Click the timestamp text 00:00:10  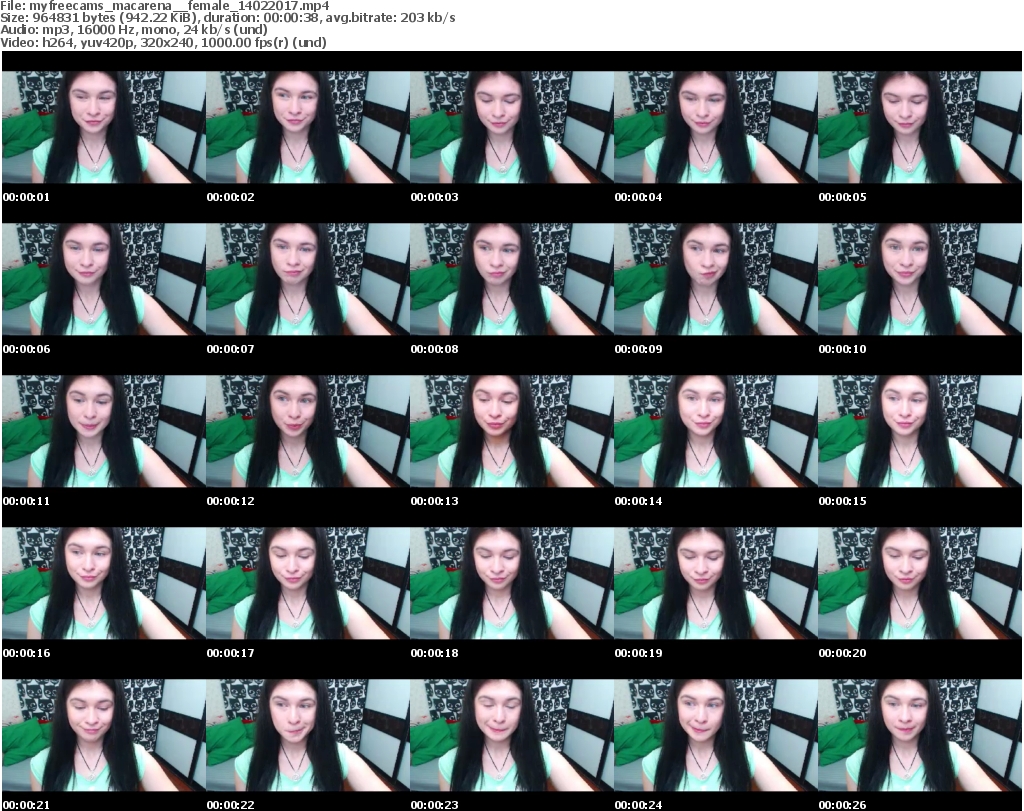coord(842,349)
